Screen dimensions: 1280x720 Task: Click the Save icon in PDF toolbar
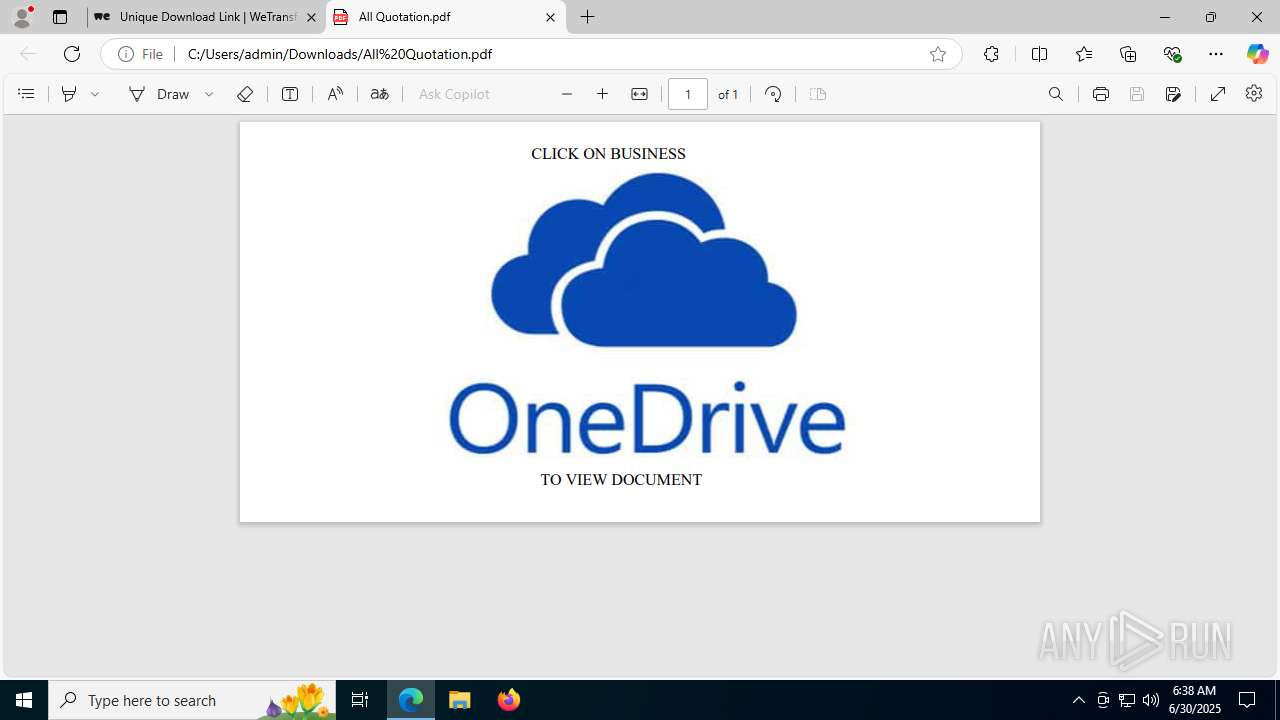click(1137, 94)
